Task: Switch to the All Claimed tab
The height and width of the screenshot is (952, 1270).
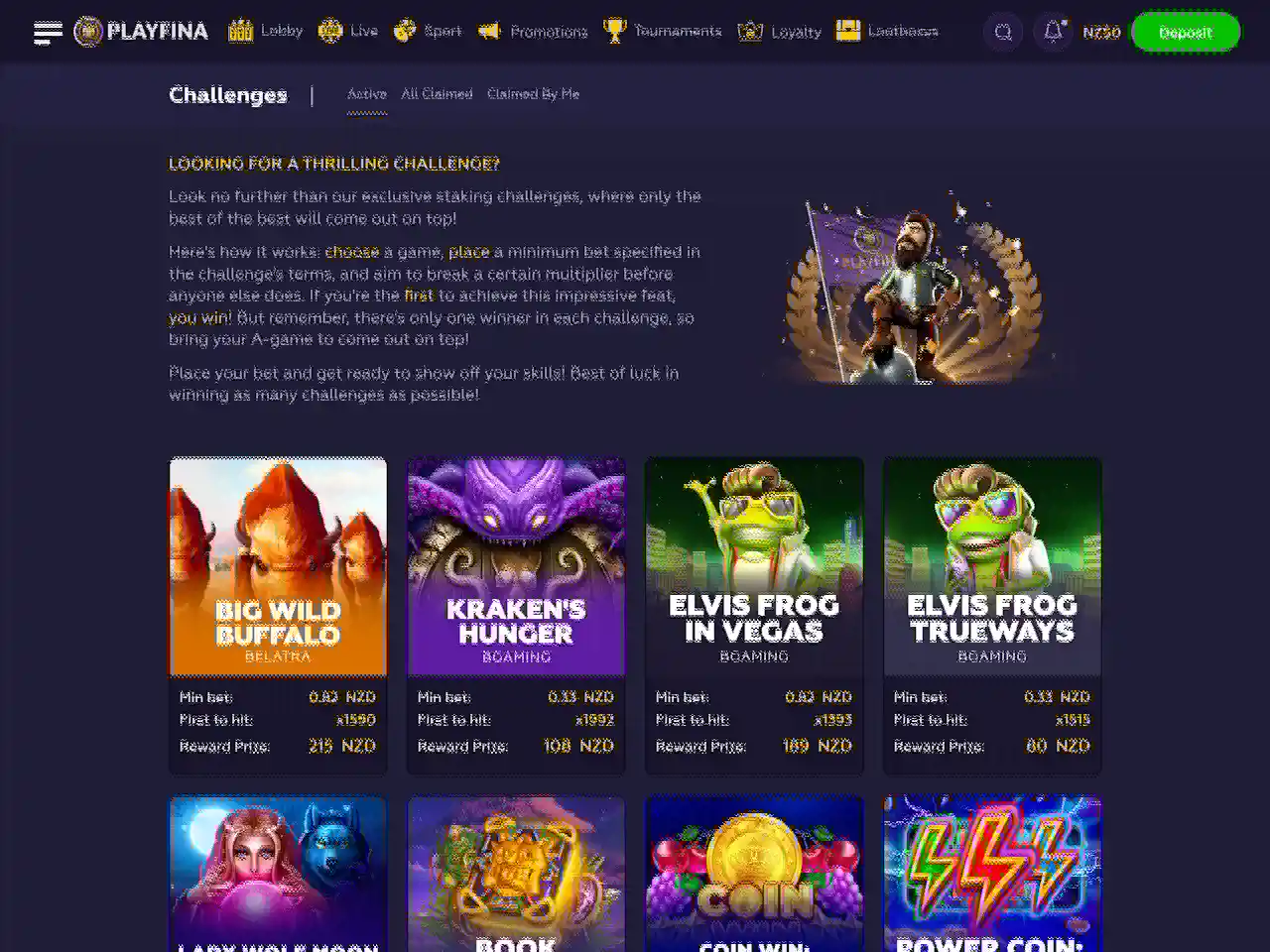Action: tap(437, 94)
